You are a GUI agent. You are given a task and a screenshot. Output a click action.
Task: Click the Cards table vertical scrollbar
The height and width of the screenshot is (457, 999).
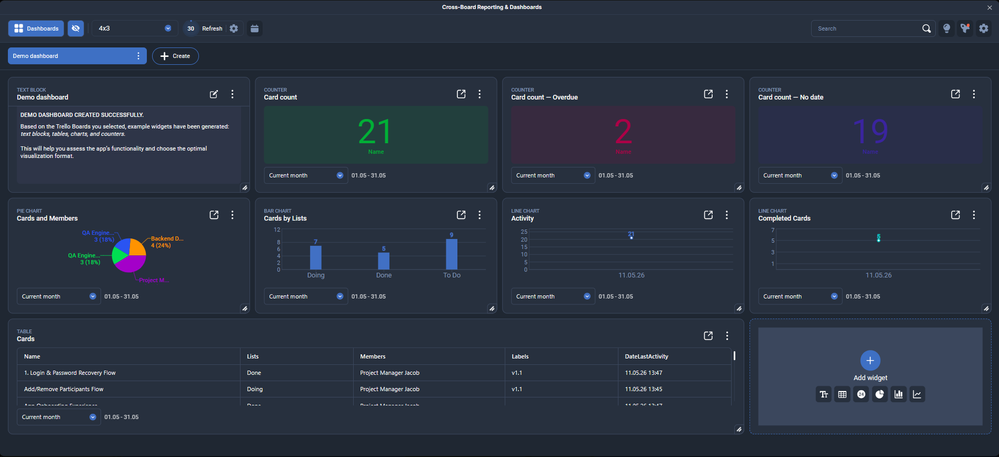735,356
